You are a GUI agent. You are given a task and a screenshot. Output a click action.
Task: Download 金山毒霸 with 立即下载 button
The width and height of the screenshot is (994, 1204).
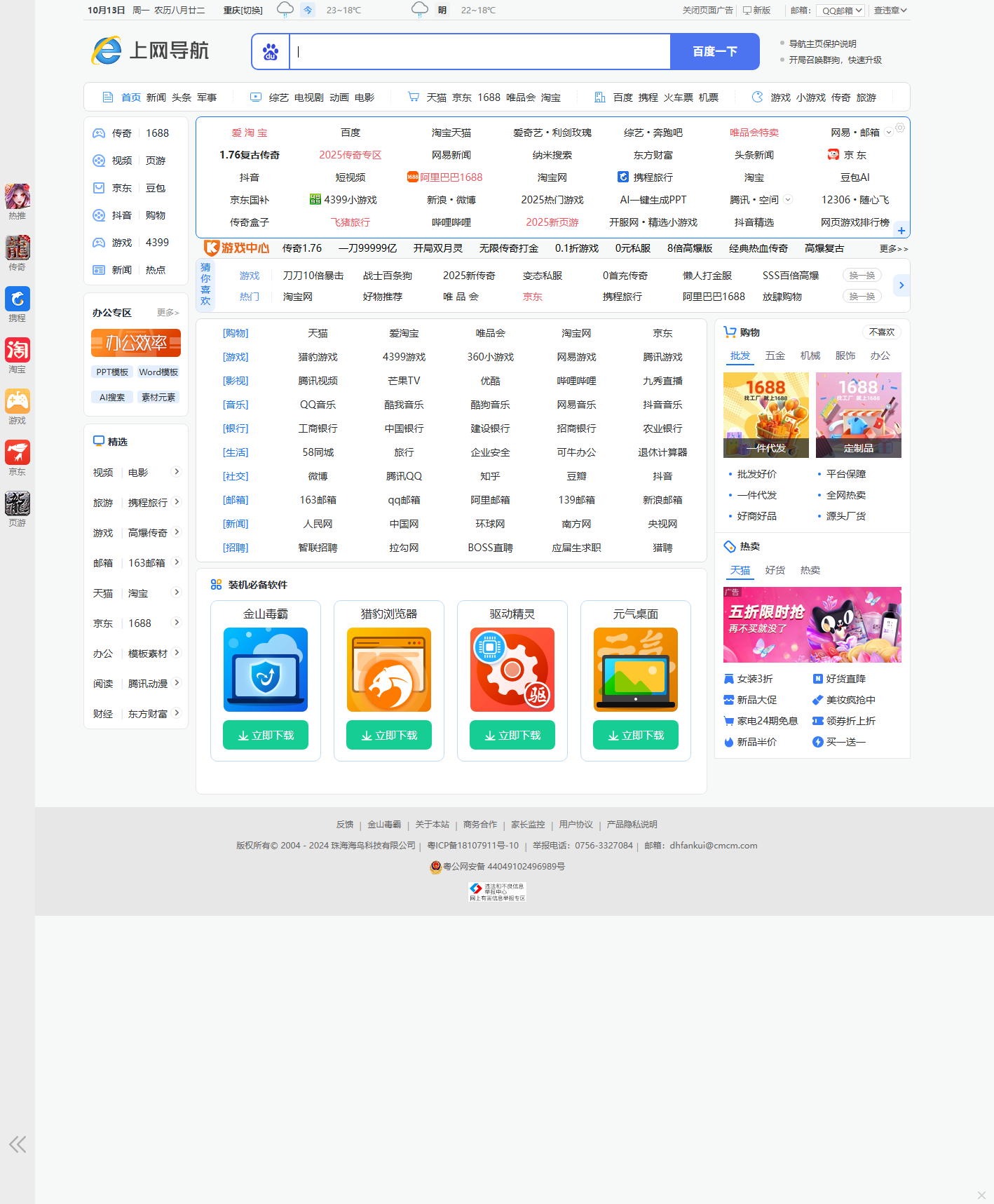pos(266,735)
